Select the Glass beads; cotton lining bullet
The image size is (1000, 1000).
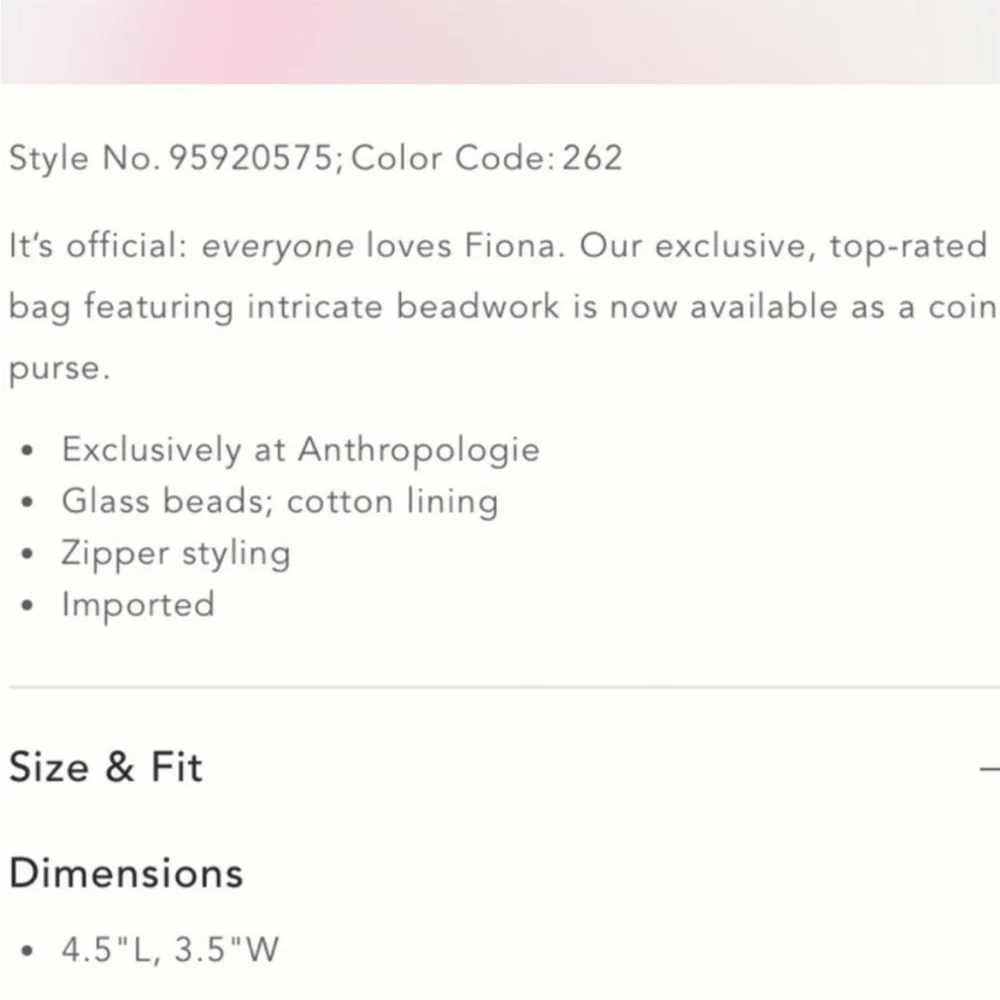(x=279, y=501)
